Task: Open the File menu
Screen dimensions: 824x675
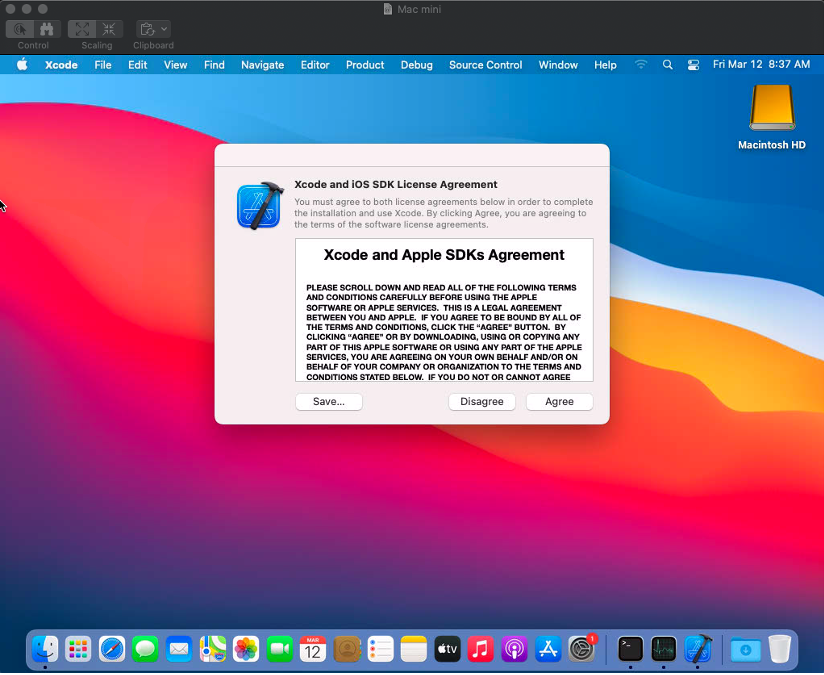Action: 103,65
